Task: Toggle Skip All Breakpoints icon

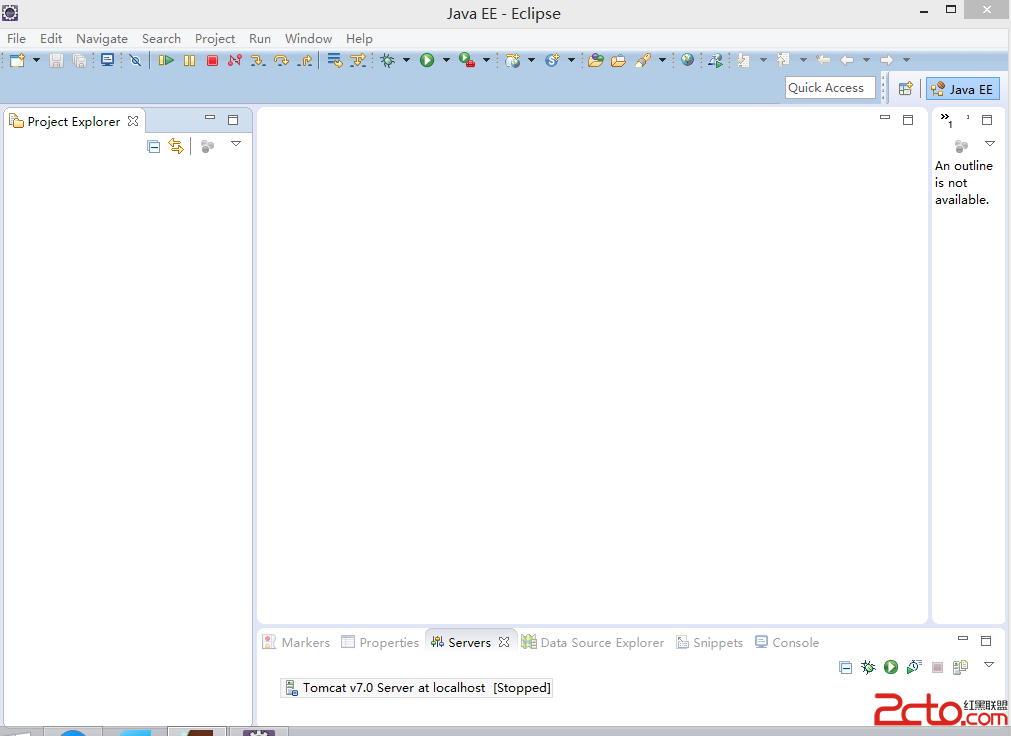Action: point(135,60)
